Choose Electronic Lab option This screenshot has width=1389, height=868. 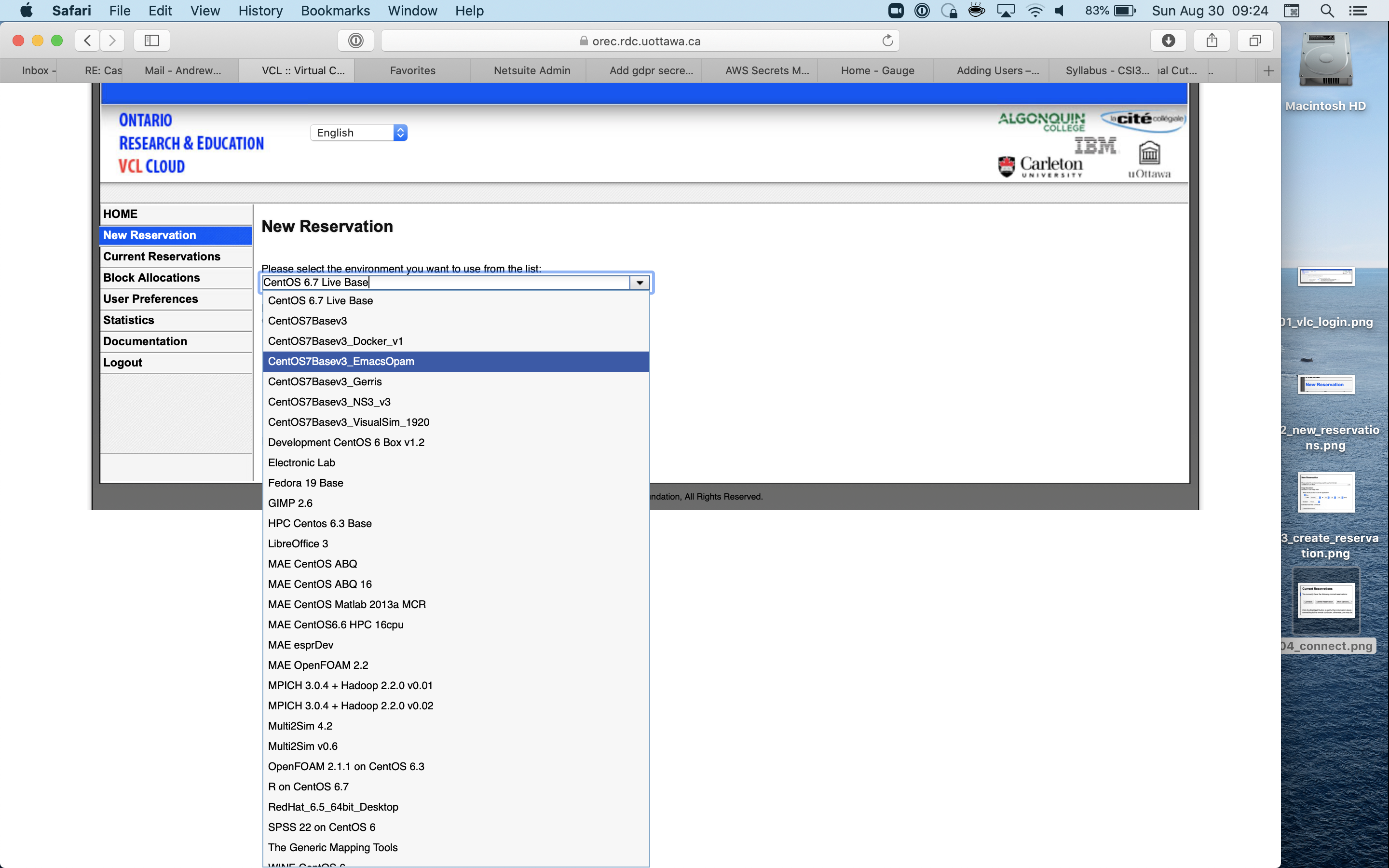pos(456,463)
